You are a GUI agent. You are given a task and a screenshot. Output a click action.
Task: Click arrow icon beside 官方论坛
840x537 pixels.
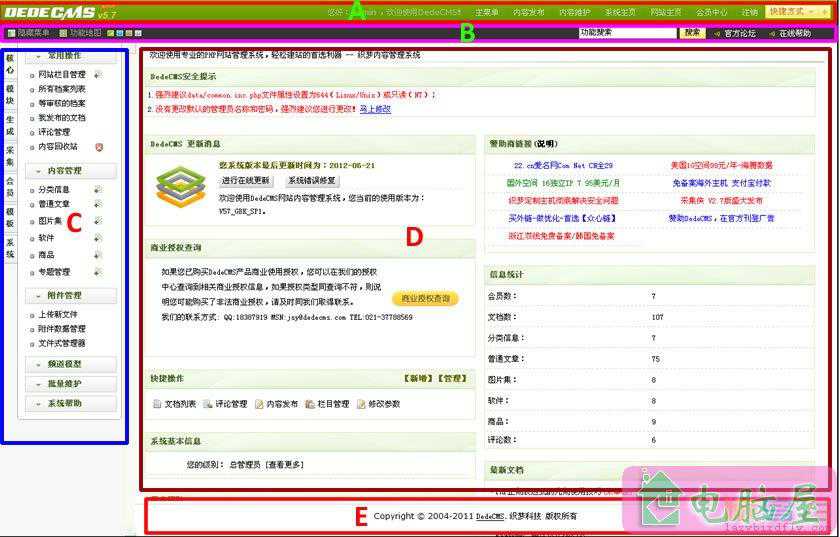717,33
